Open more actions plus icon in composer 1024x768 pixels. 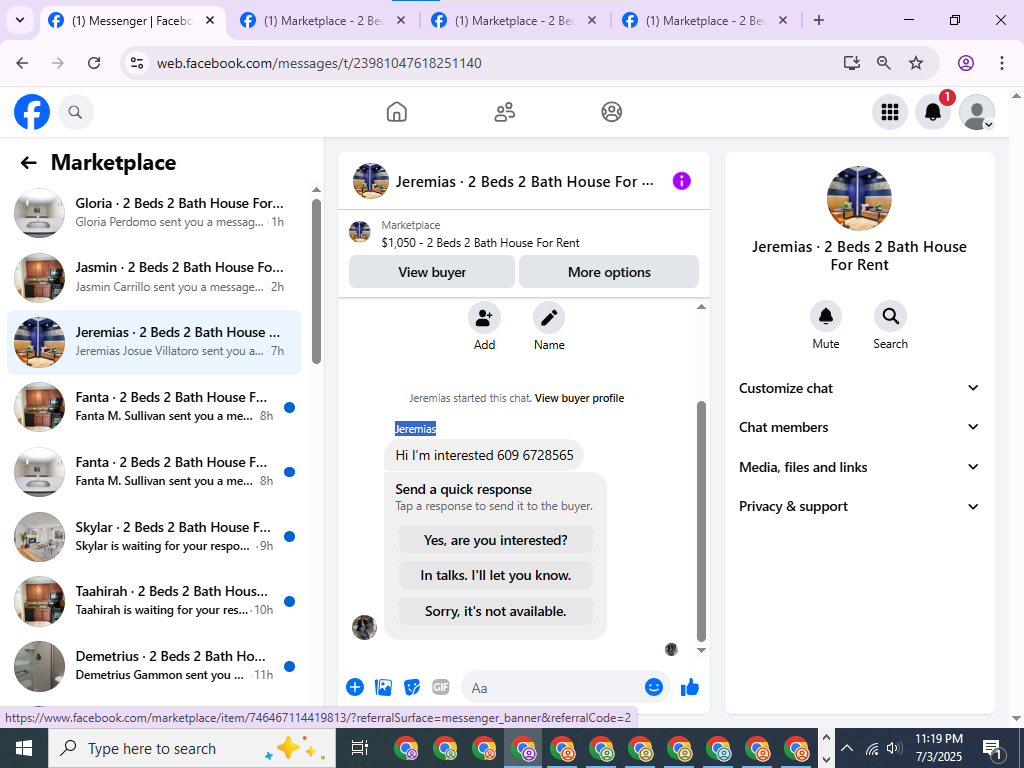(355, 687)
